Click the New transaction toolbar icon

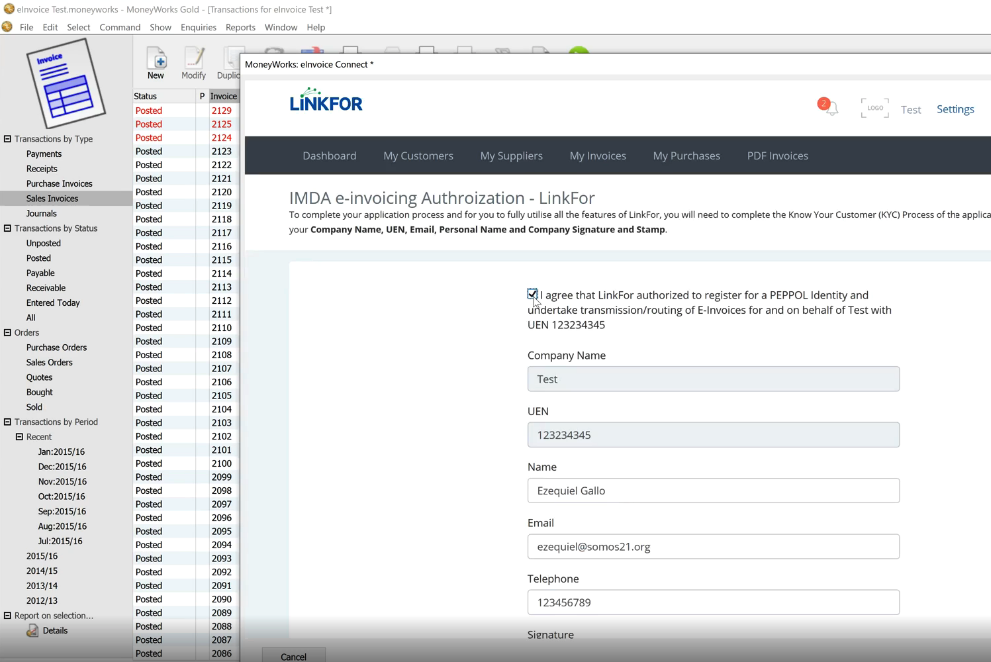(155, 63)
